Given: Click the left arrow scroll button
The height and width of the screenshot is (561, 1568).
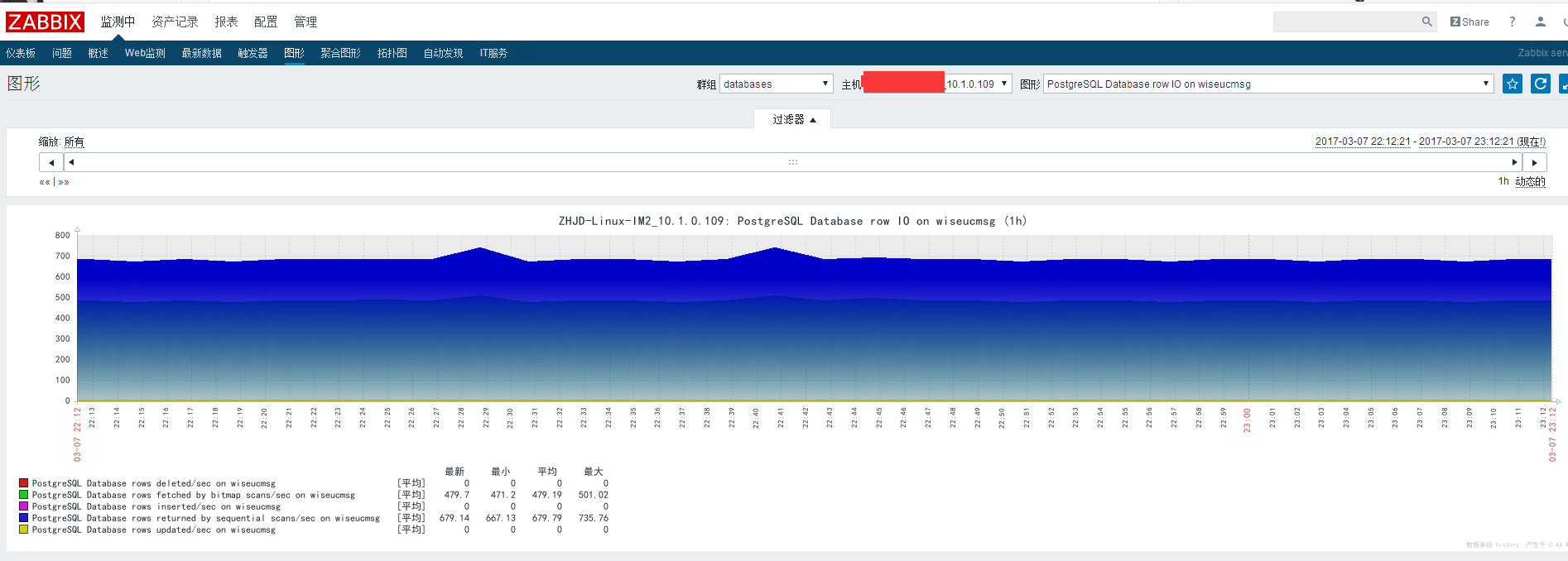Looking at the screenshot, I should [x=51, y=162].
